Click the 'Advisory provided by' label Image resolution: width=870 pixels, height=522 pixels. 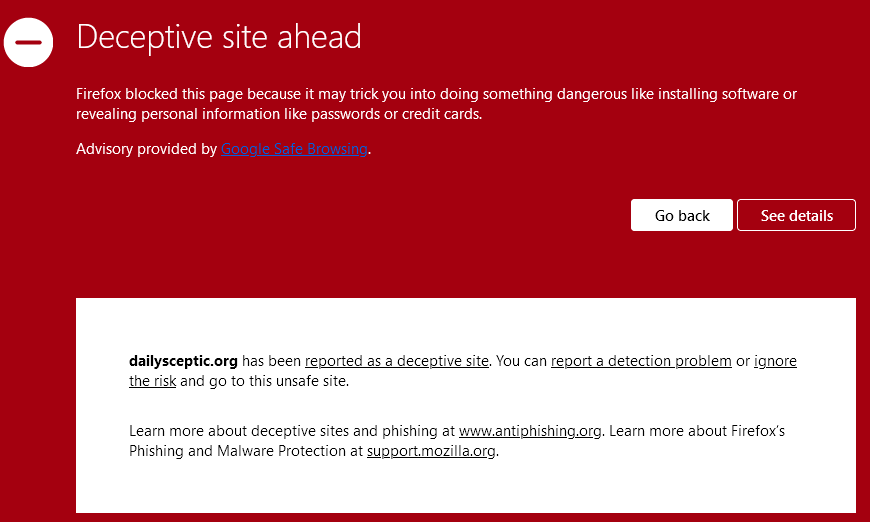(146, 149)
